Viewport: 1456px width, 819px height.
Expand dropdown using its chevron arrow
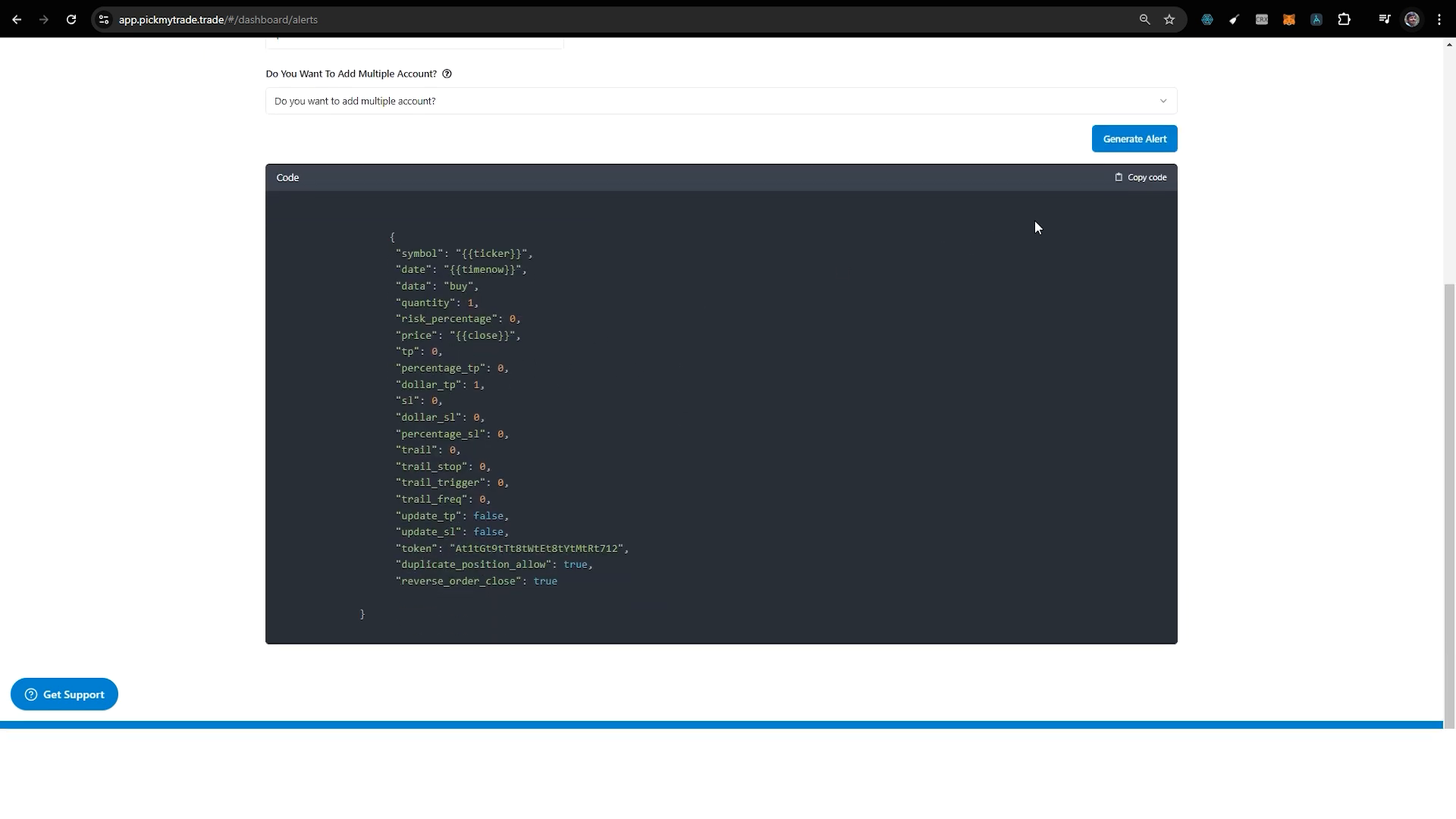(1163, 101)
